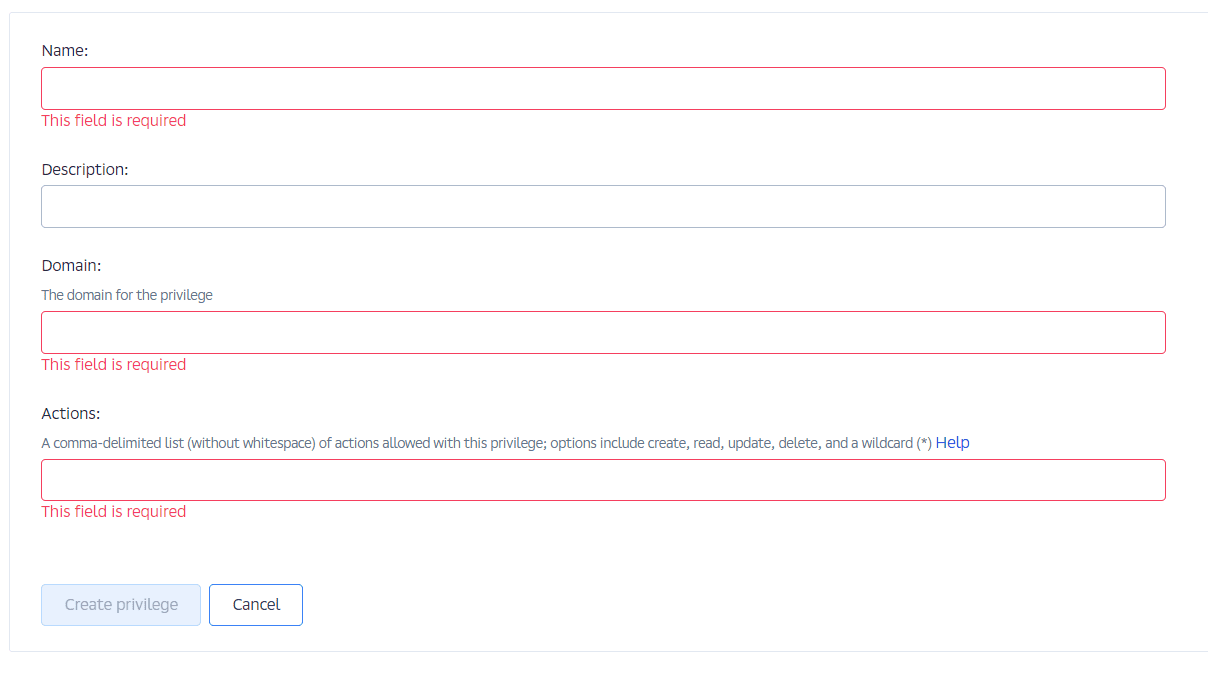Click "The domain for the privilege" hint

(127, 296)
